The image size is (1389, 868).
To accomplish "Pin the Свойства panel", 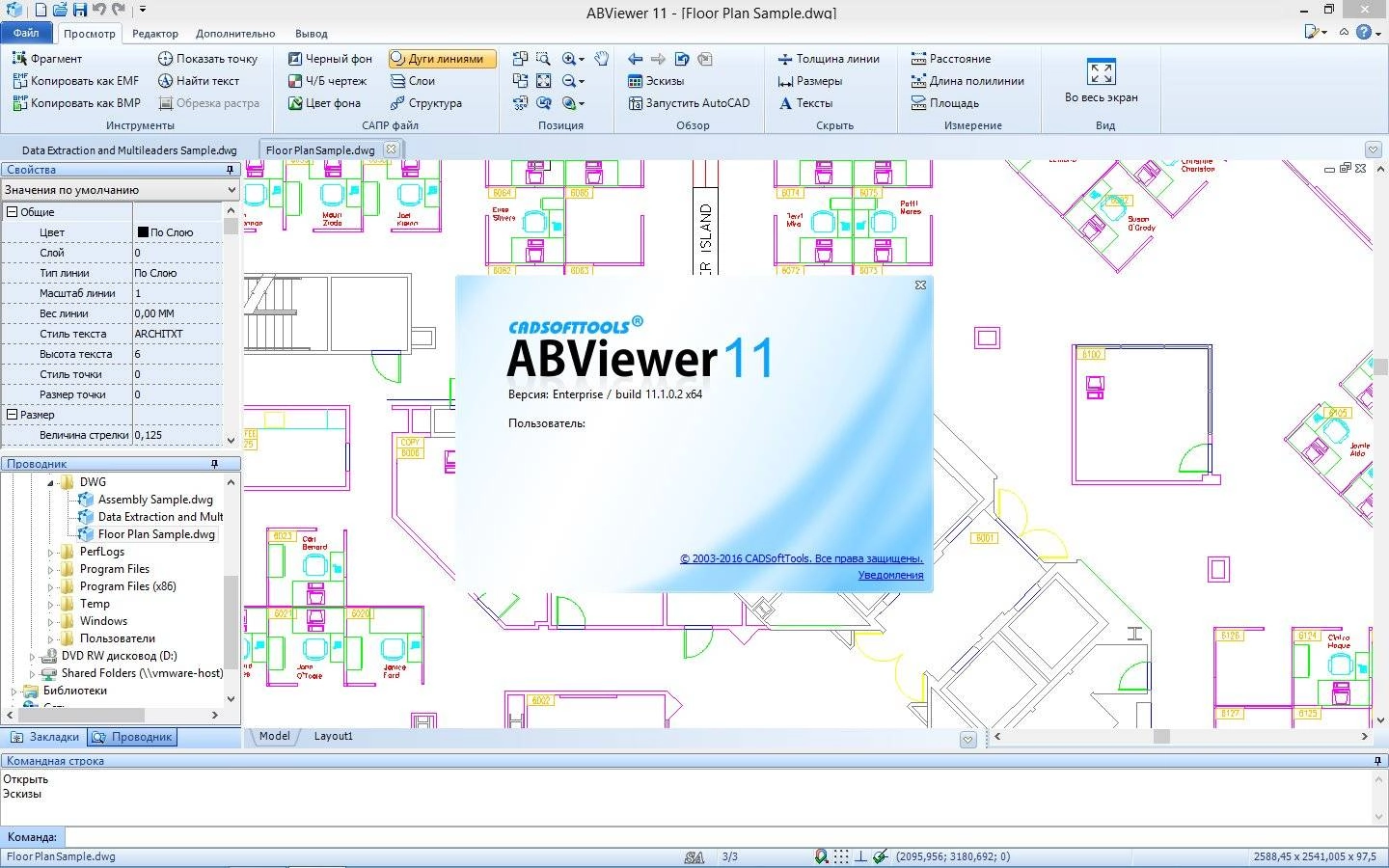I will click(230, 170).
